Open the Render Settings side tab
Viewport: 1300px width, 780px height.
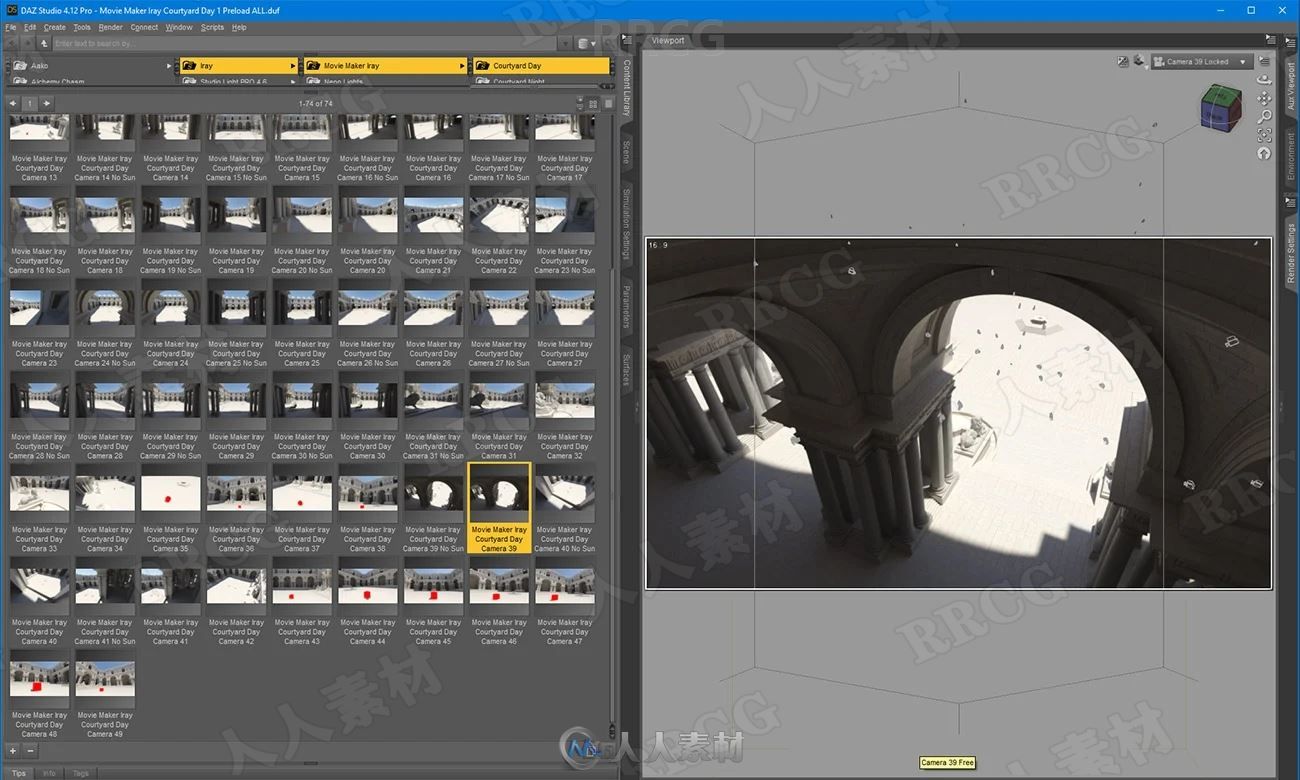click(x=1291, y=254)
